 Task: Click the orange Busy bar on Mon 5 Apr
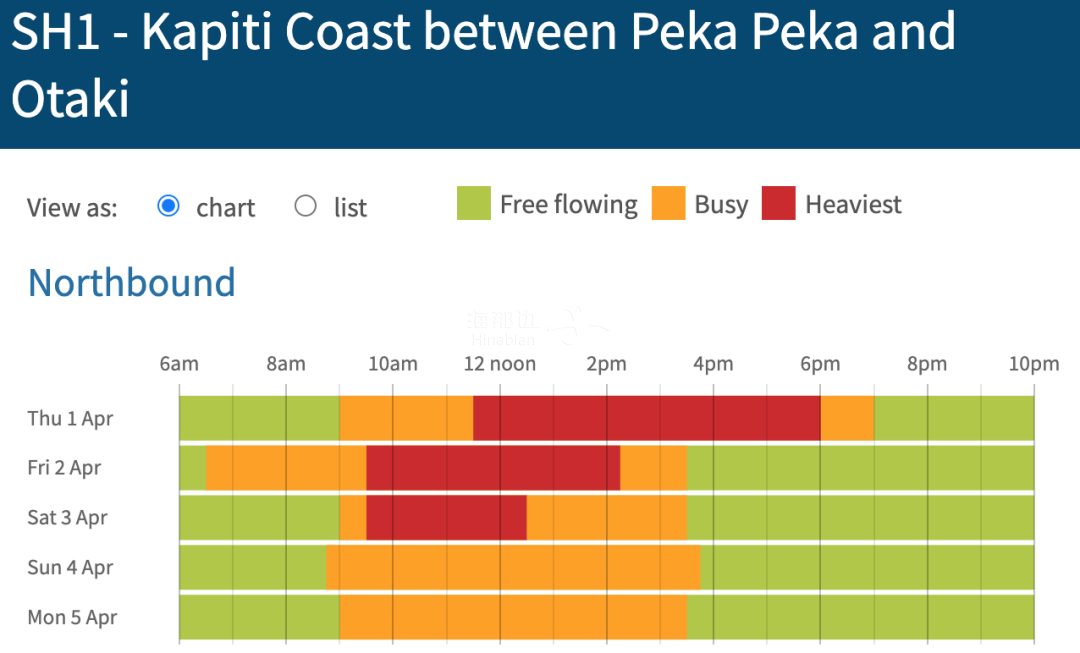click(x=513, y=617)
